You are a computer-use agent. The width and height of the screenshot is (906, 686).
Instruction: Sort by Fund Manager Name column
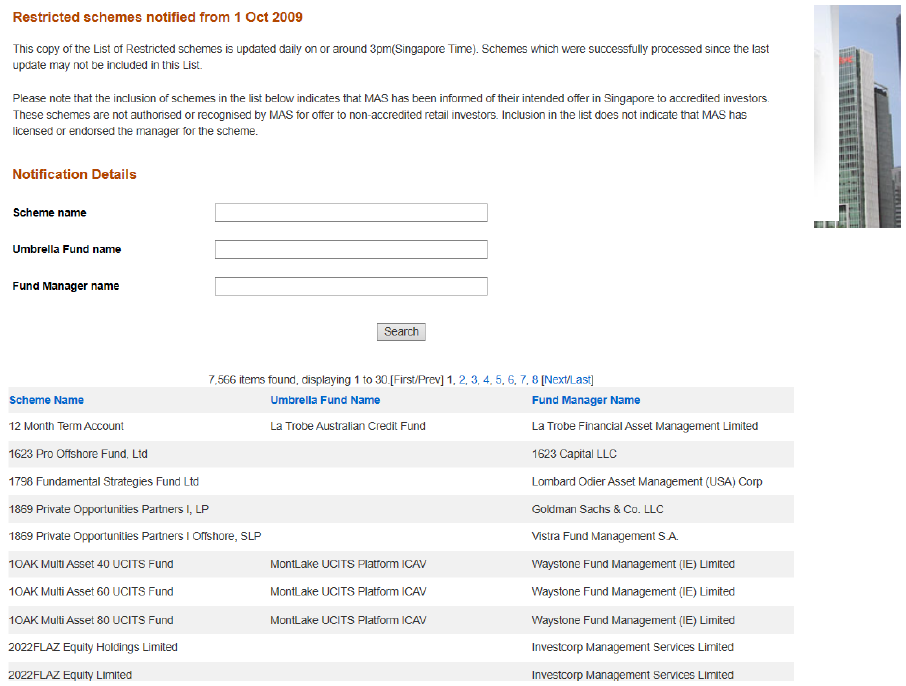586,400
